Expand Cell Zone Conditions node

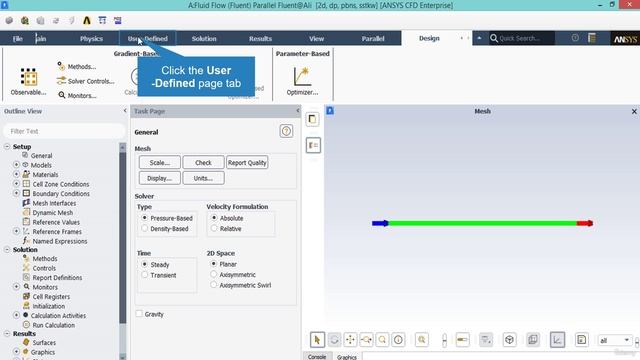click(16, 184)
